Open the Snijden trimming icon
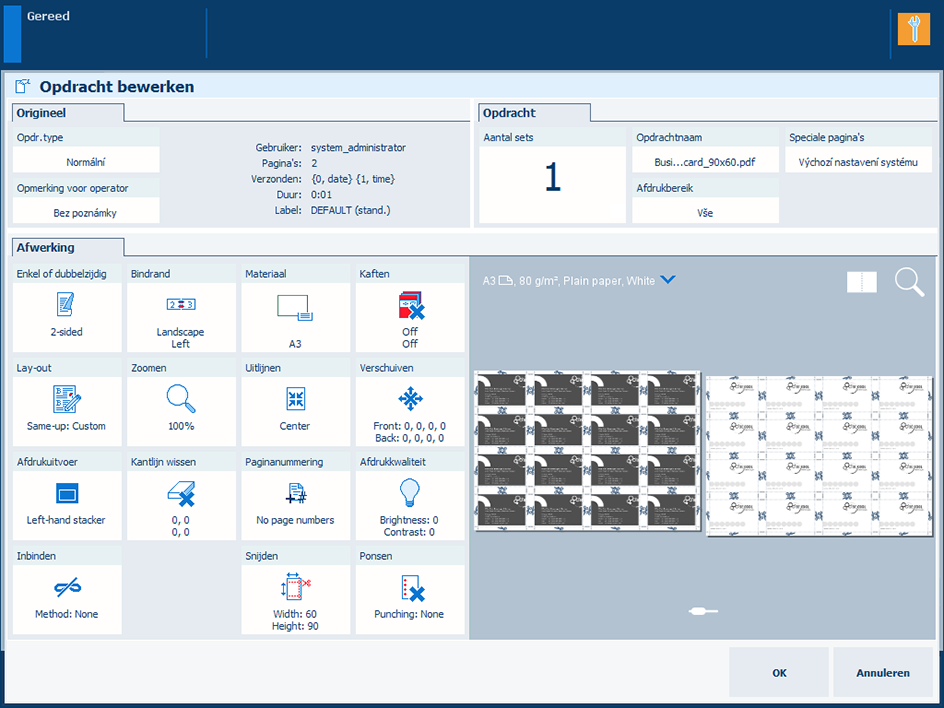 point(295,587)
